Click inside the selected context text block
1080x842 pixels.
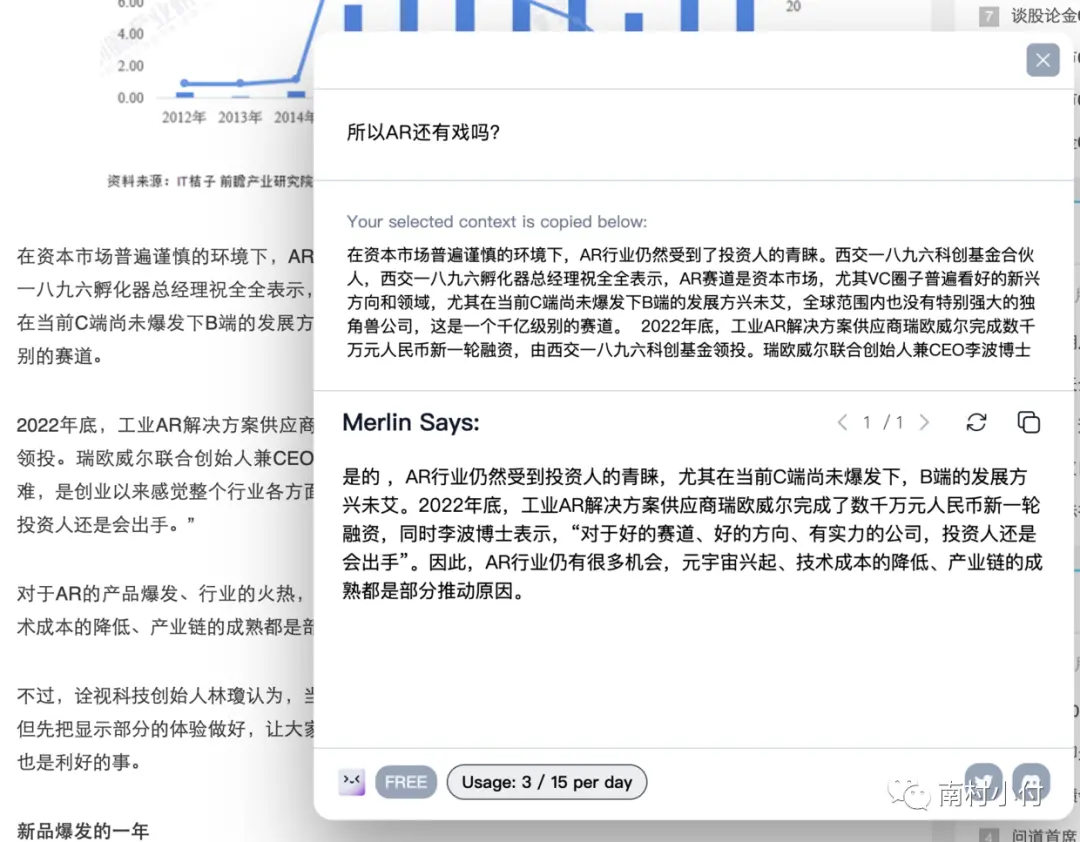695,301
